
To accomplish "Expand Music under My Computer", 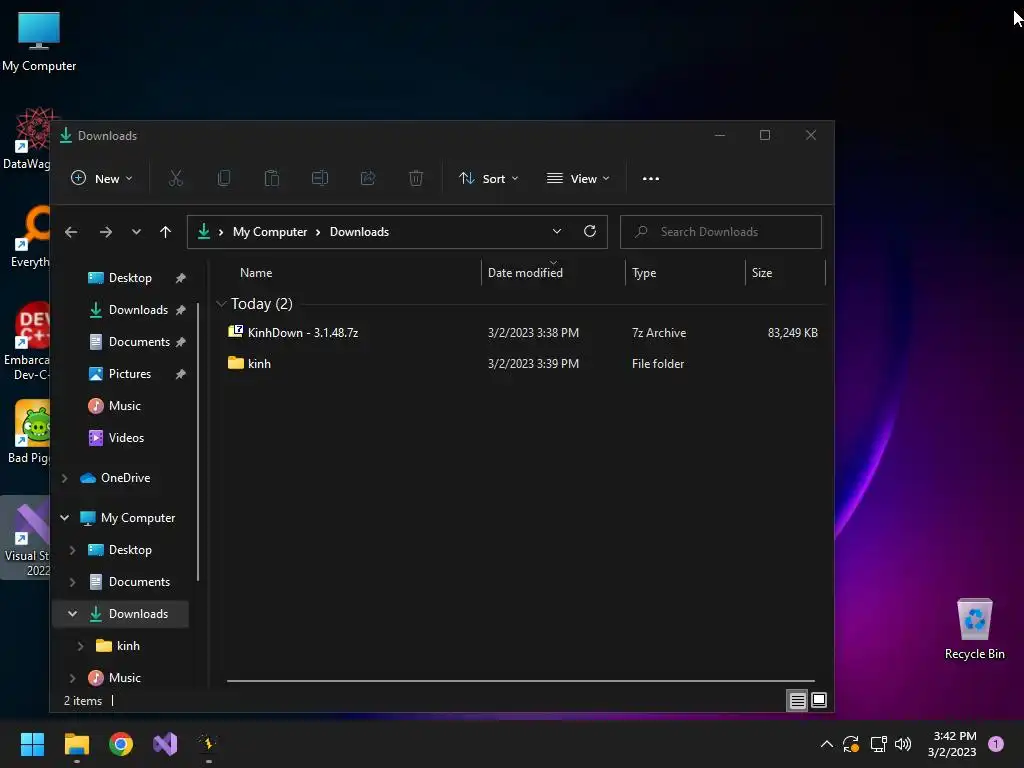I will pos(72,678).
